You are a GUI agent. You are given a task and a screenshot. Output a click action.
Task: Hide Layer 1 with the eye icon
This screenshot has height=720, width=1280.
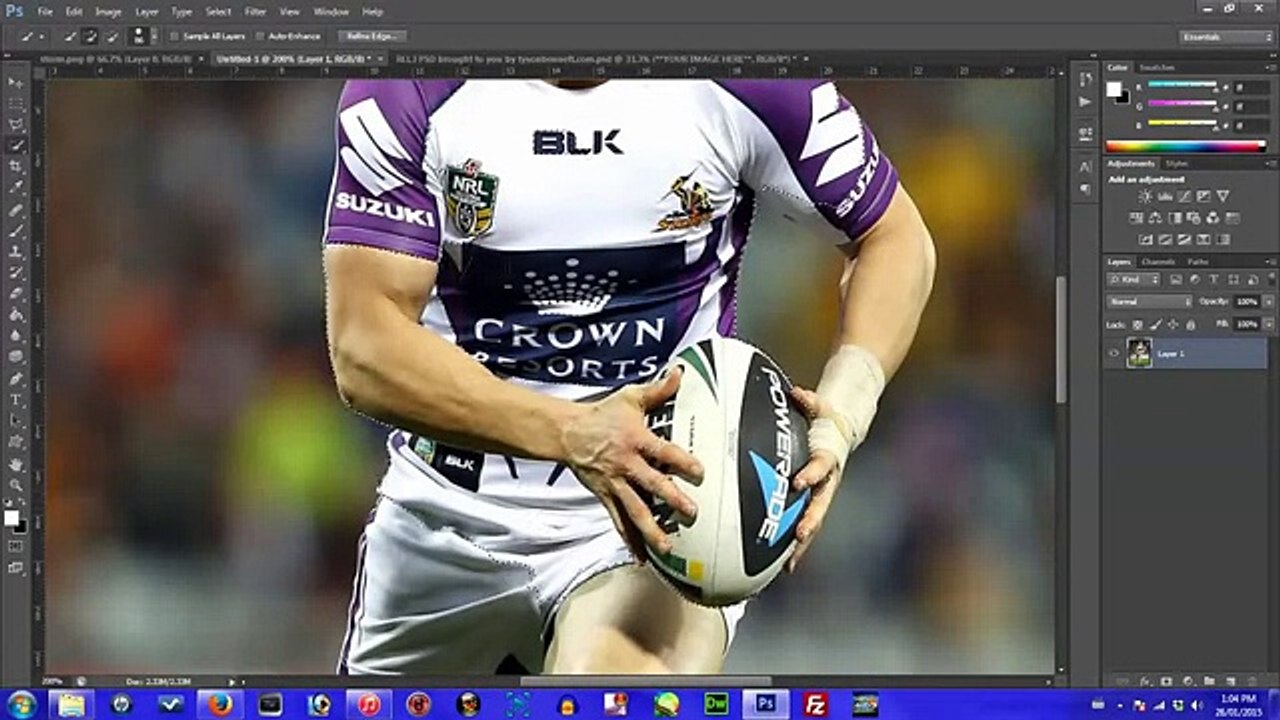pos(1115,353)
